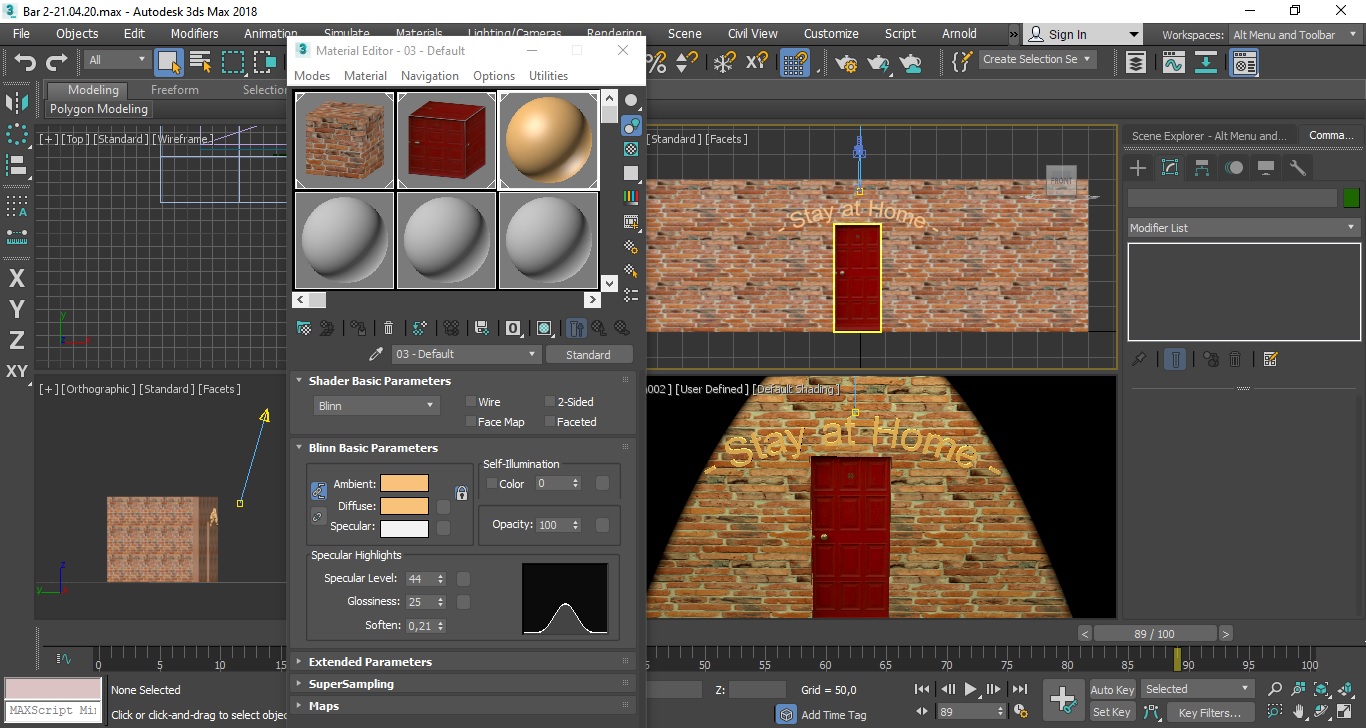The height and width of the screenshot is (728, 1366).
Task: Click the Specular color swatch
Action: point(404,528)
